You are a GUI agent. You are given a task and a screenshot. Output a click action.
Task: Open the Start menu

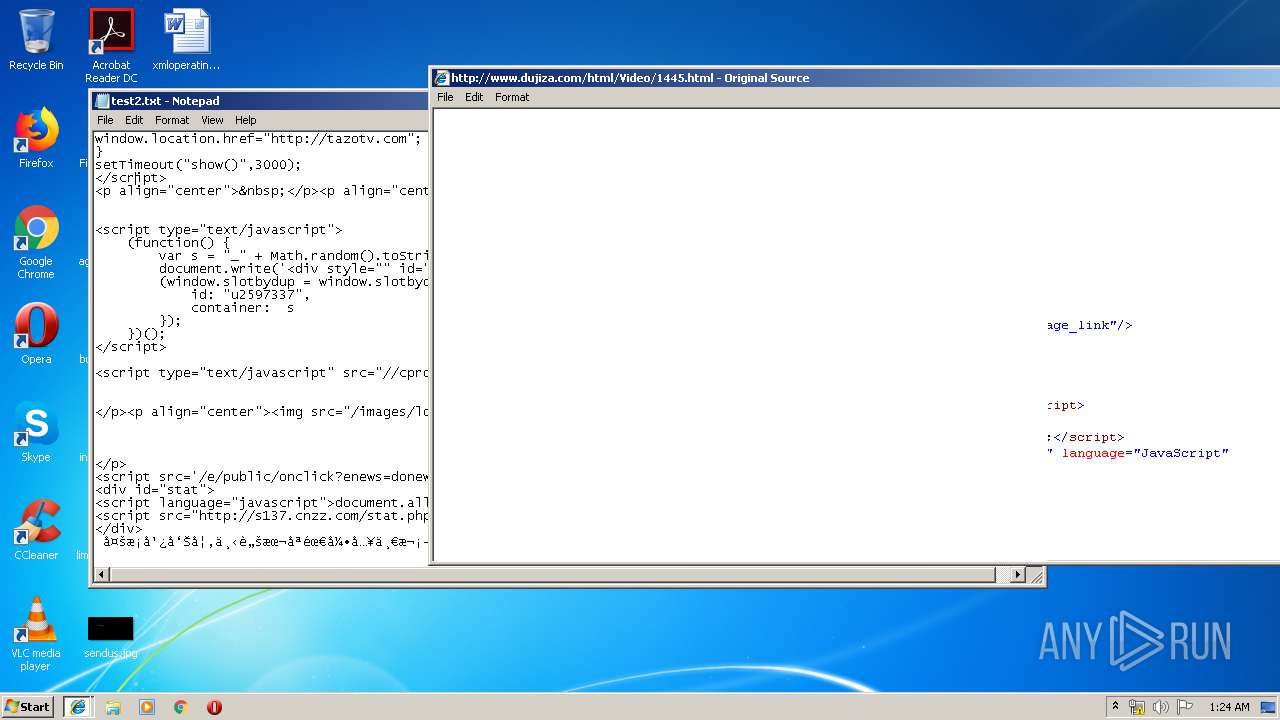click(28, 706)
